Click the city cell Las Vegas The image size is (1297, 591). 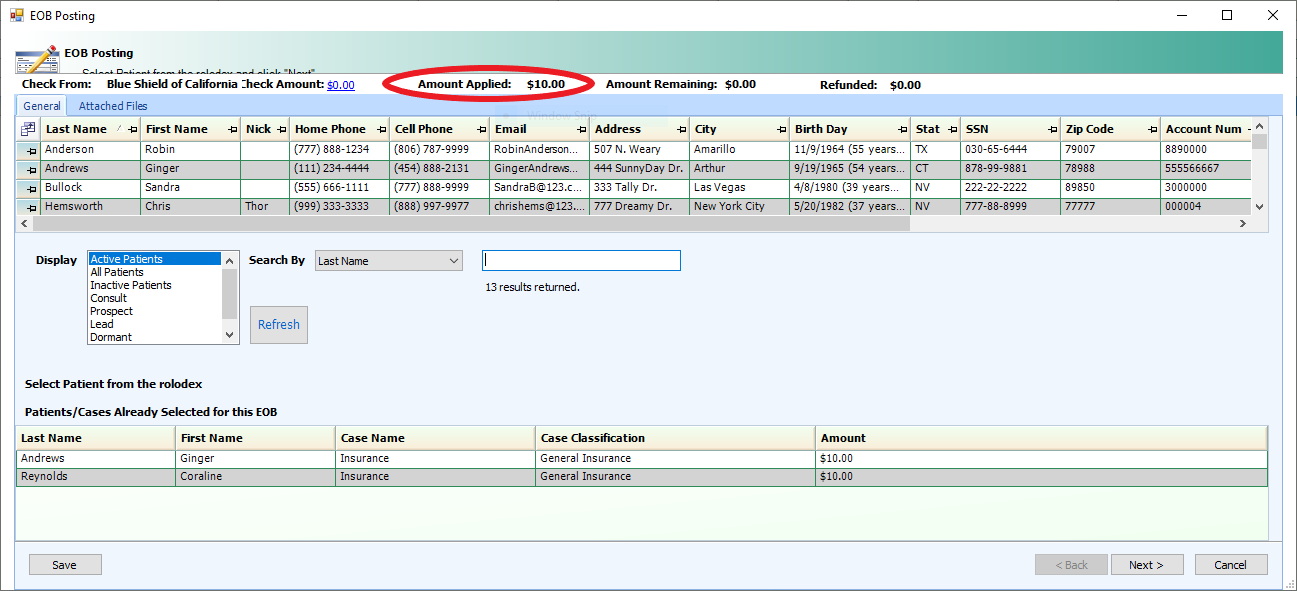[x=740, y=188]
